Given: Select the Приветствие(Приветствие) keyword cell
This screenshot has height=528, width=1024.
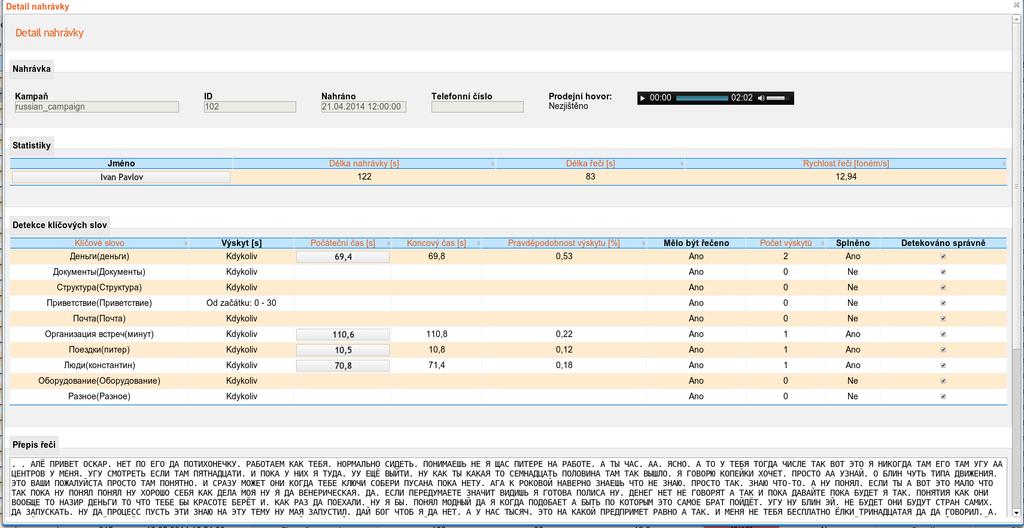Looking at the screenshot, I should pos(99,303).
